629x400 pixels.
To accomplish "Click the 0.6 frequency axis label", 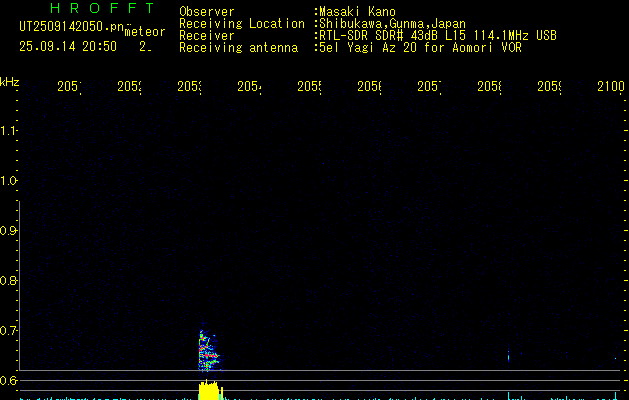I will [8, 380].
